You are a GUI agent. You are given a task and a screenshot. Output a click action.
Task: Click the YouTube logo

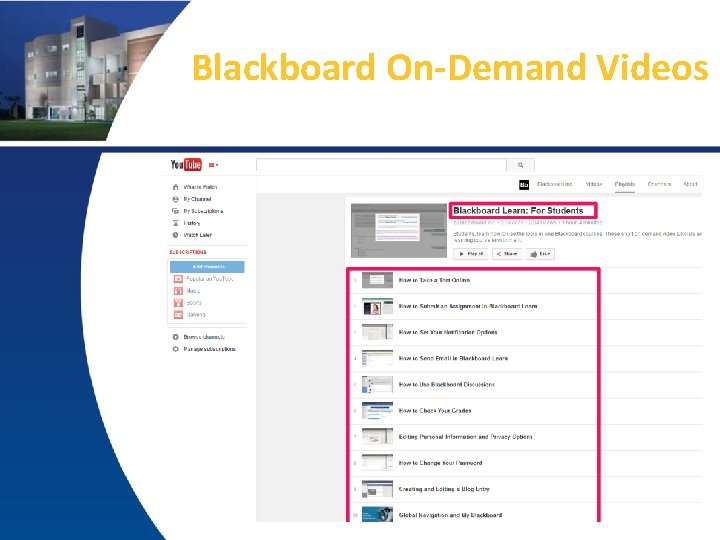186,164
